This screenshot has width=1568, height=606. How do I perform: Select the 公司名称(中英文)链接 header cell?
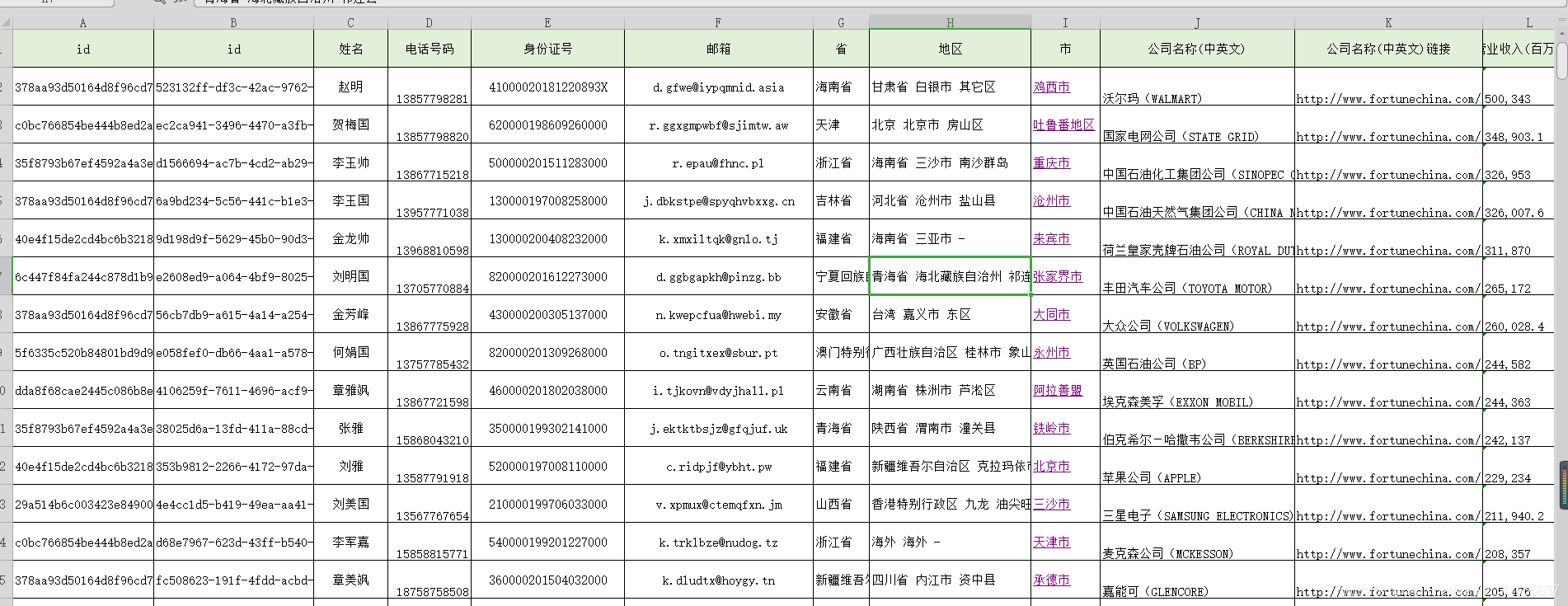point(1388,49)
